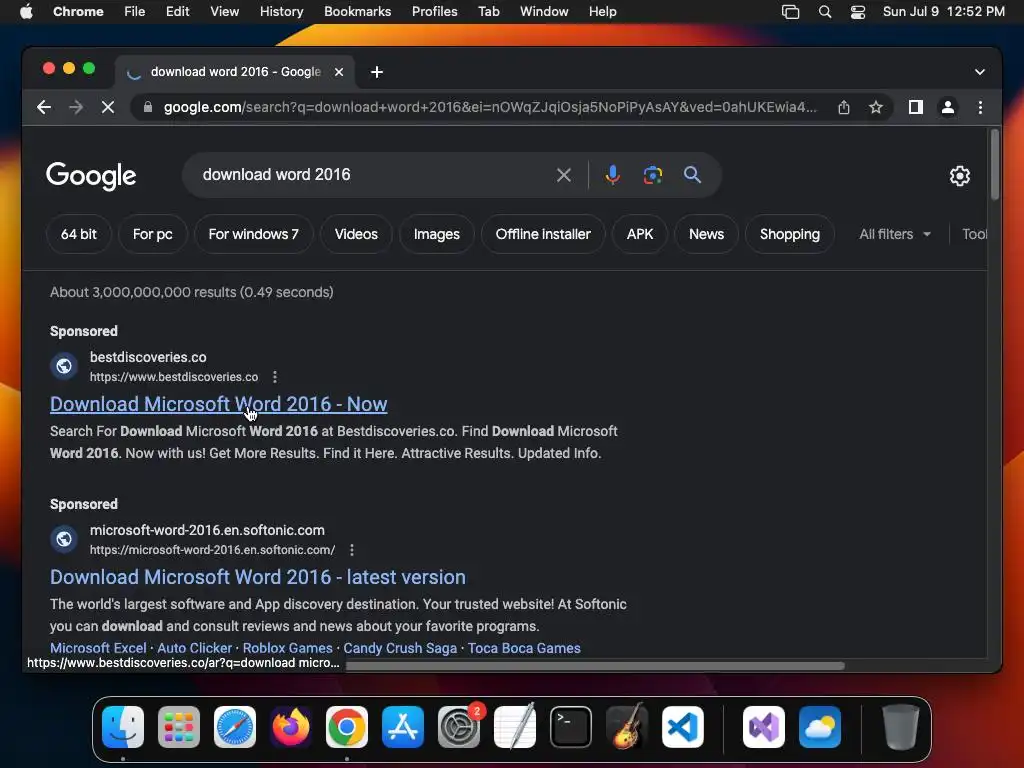Image resolution: width=1024 pixels, height=768 pixels.
Task: Open Control Center in menu bar
Action: 857,12
